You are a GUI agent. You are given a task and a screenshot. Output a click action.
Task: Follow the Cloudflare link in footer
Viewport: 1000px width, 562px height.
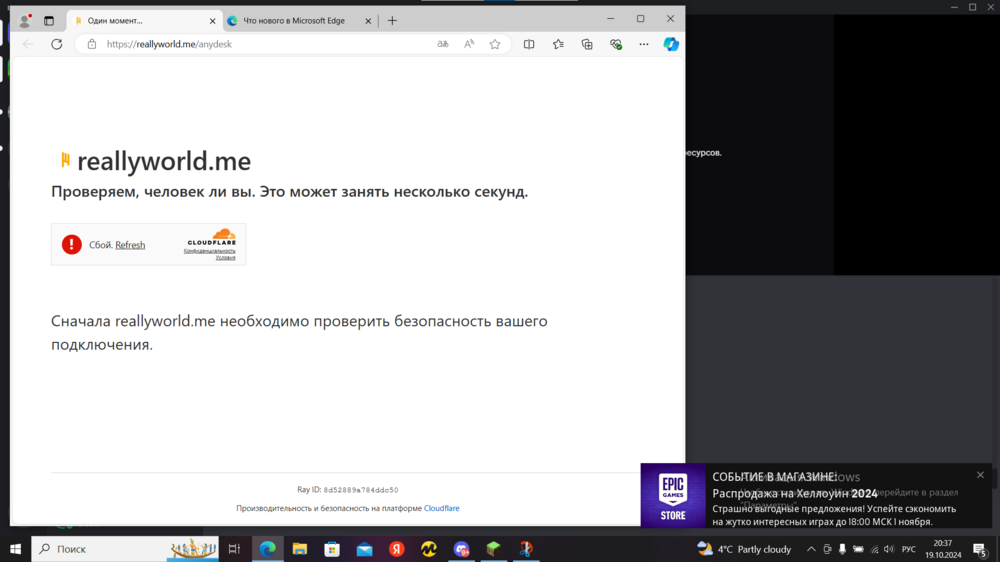tap(441, 508)
